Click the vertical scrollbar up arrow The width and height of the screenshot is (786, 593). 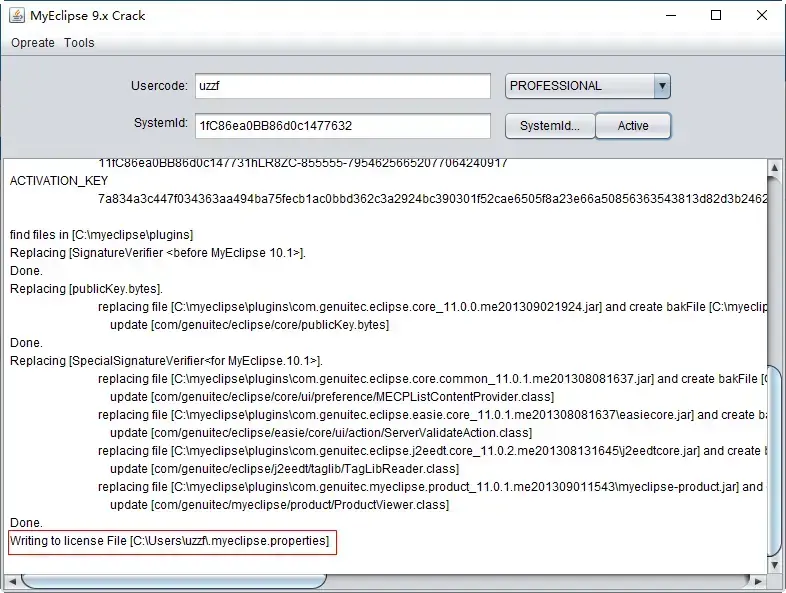pos(774,167)
